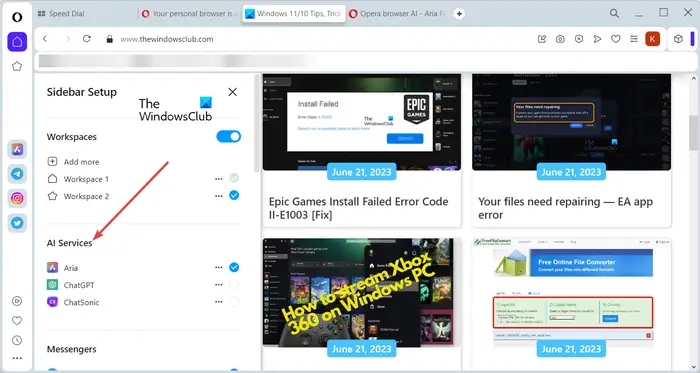Screen dimensions: 700x373
Task: Open Workspace 1 more options menu
Action: click(x=218, y=178)
